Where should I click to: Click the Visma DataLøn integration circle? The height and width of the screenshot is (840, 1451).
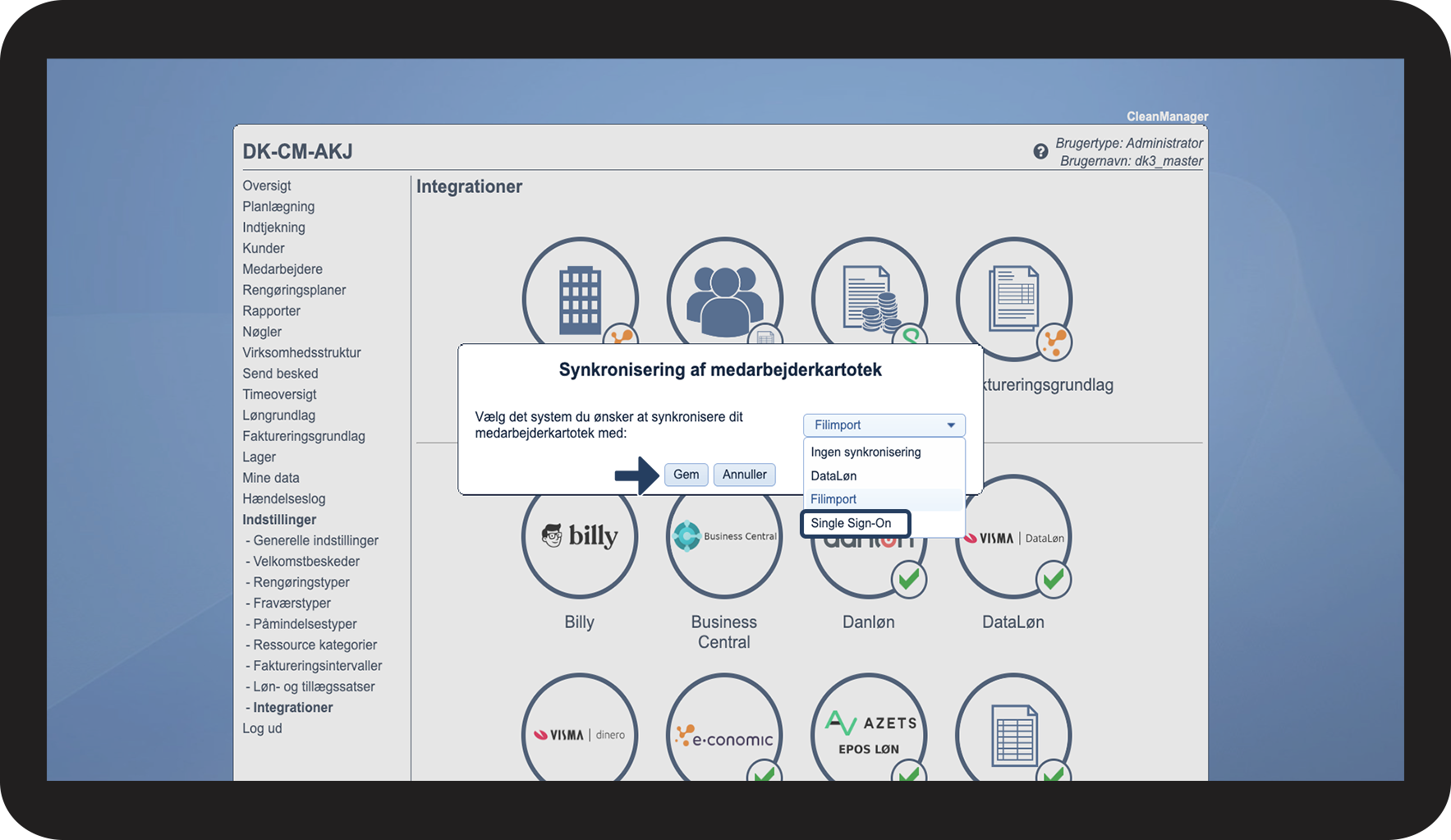(1014, 539)
